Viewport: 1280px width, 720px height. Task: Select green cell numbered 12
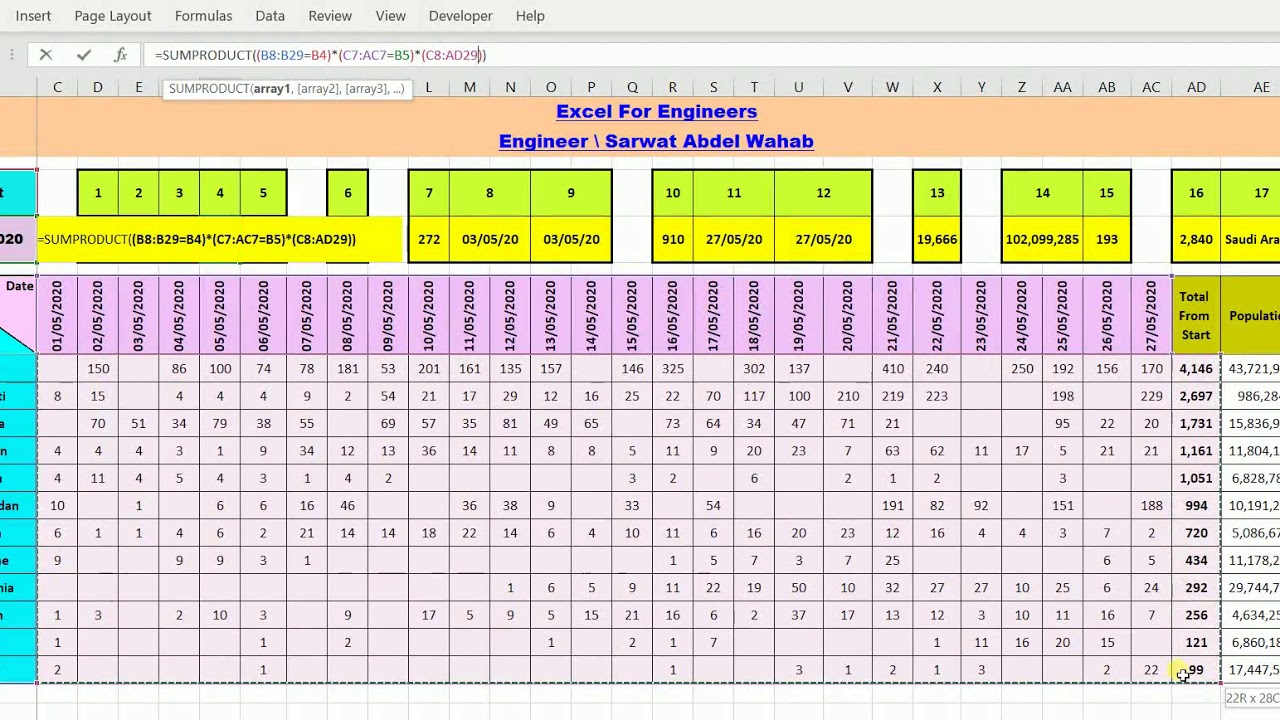(823, 193)
